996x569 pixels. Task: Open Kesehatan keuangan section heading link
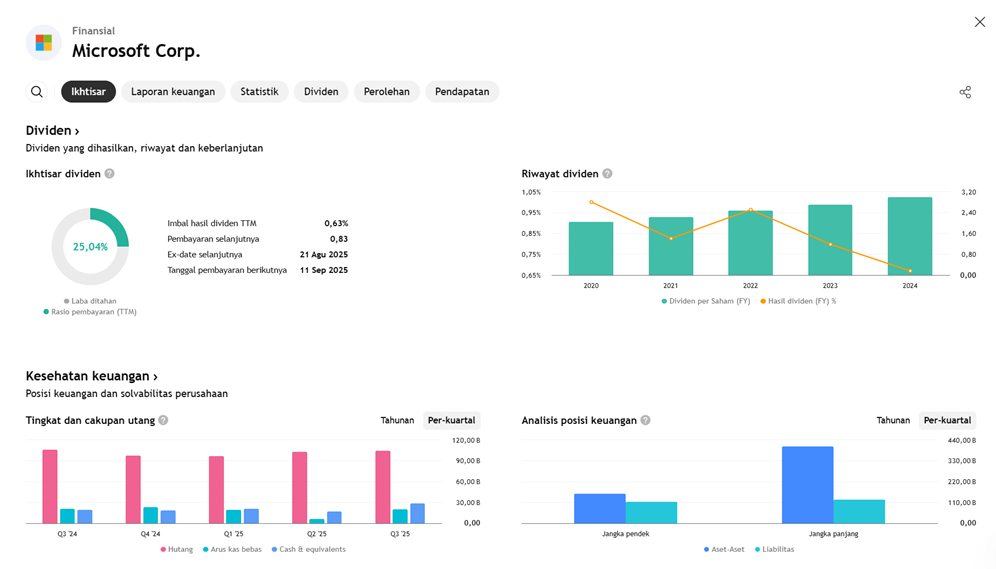[x=91, y=376]
